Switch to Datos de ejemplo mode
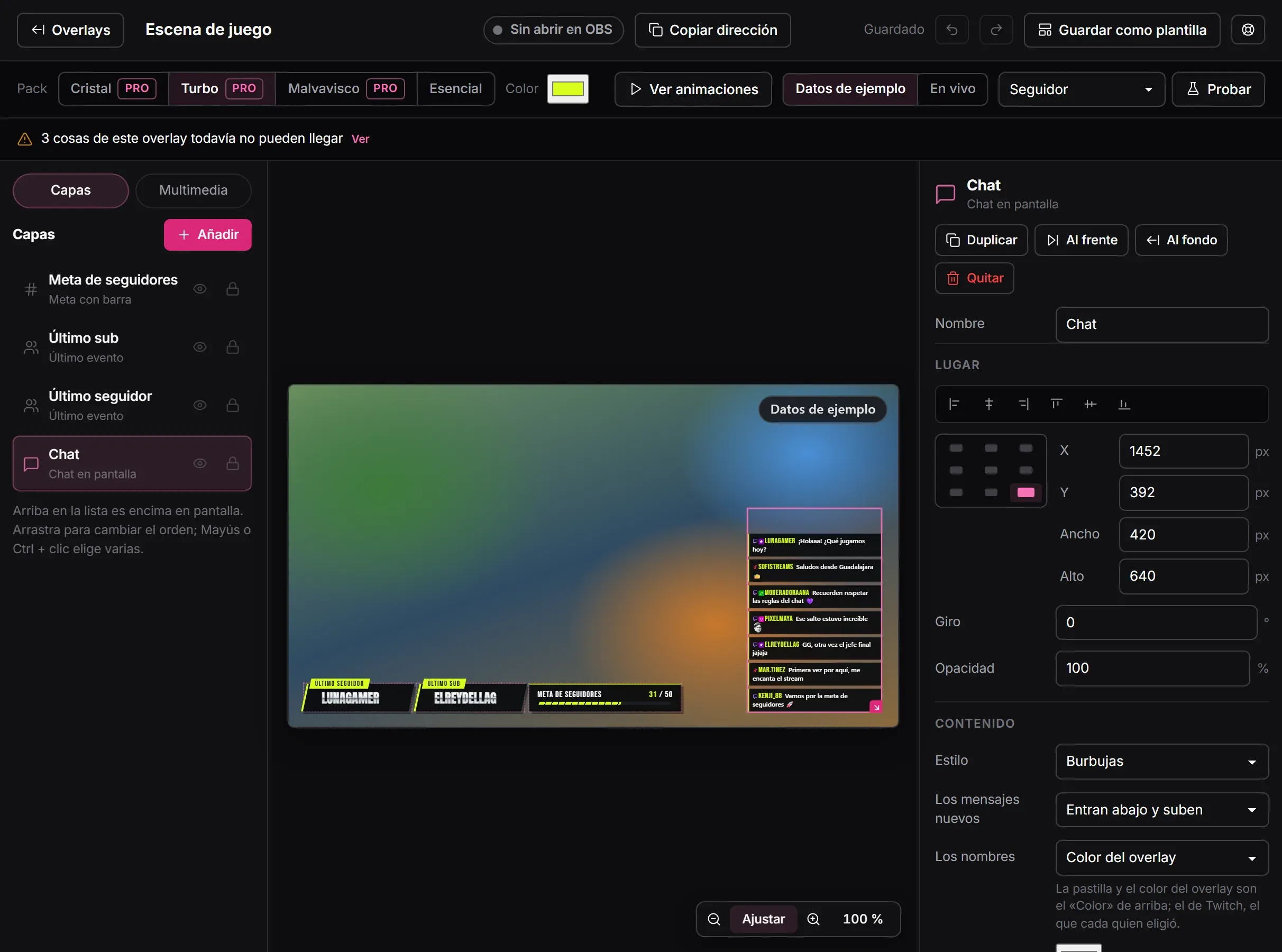The image size is (1282, 952). coord(850,89)
